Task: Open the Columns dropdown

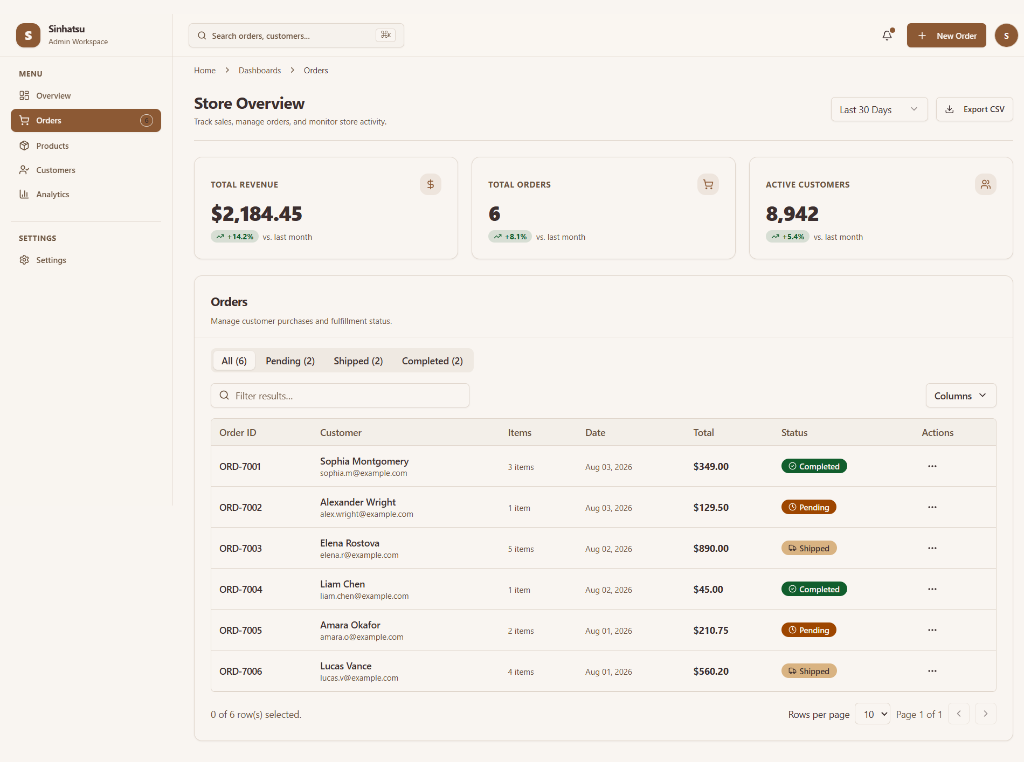Action: 961,396
